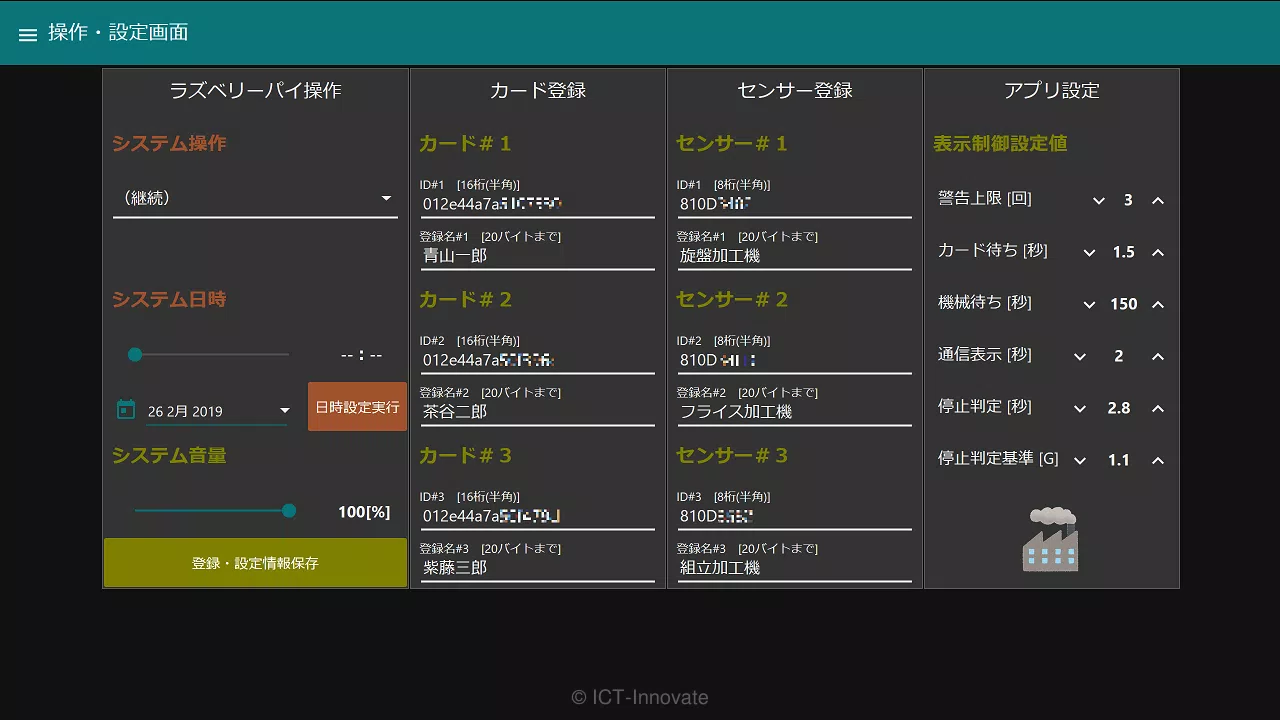The height and width of the screenshot is (720, 1280).
Task: Decrease the カード待ち [秒] value
Action: click(x=1089, y=253)
